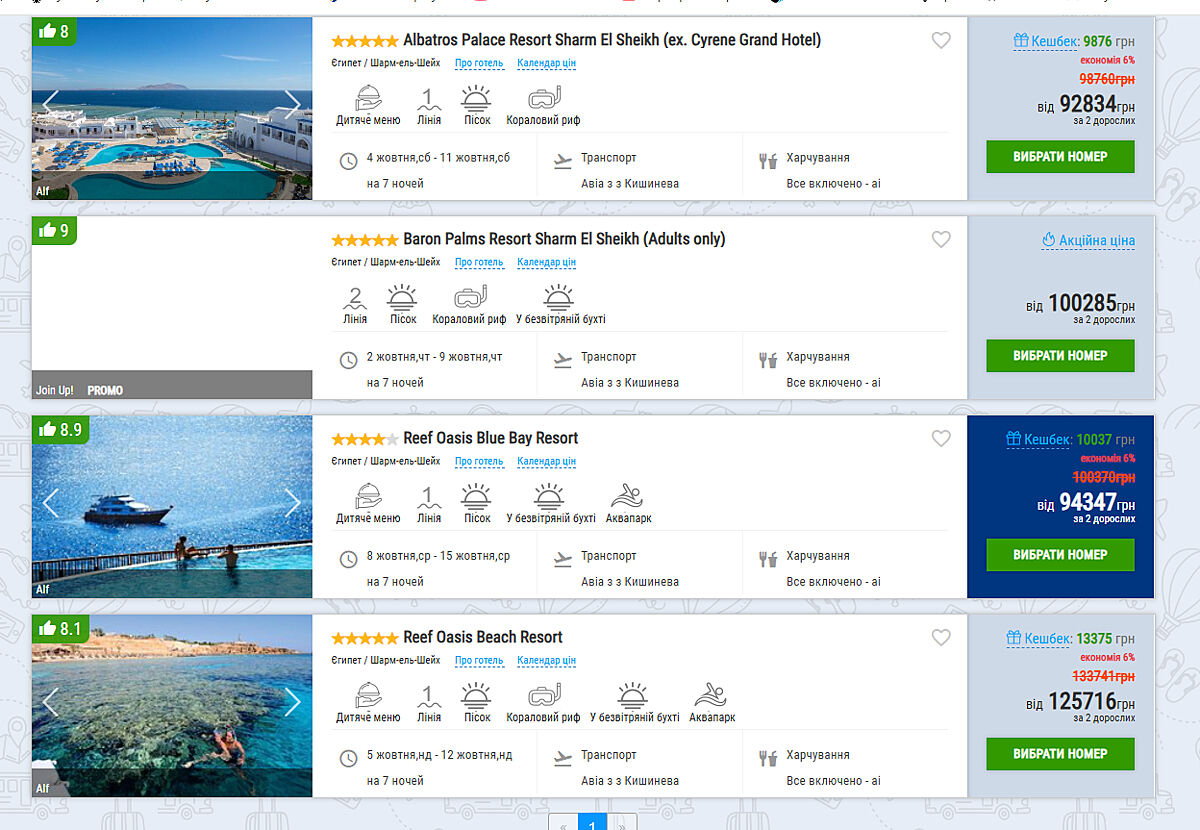Open 'Календар цін' for Reef Oasis Beach Resort
The height and width of the screenshot is (830, 1200).
(x=546, y=660)
